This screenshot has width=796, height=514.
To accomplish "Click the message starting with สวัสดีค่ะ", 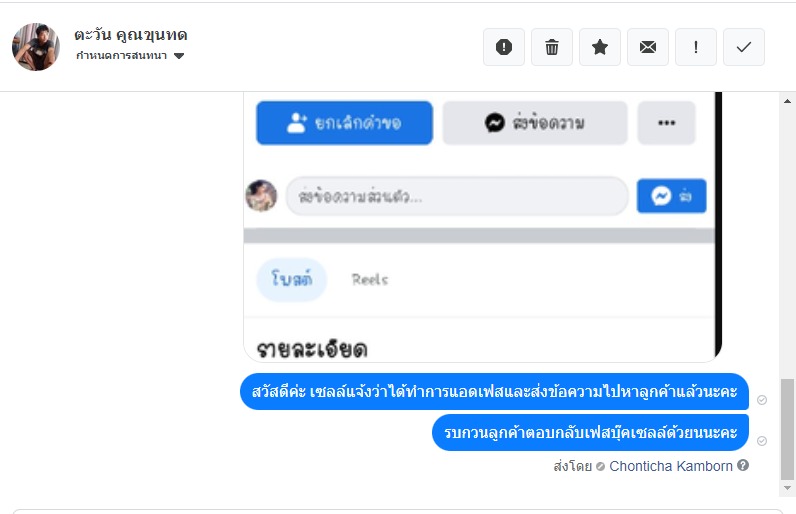I will (494, 392).
